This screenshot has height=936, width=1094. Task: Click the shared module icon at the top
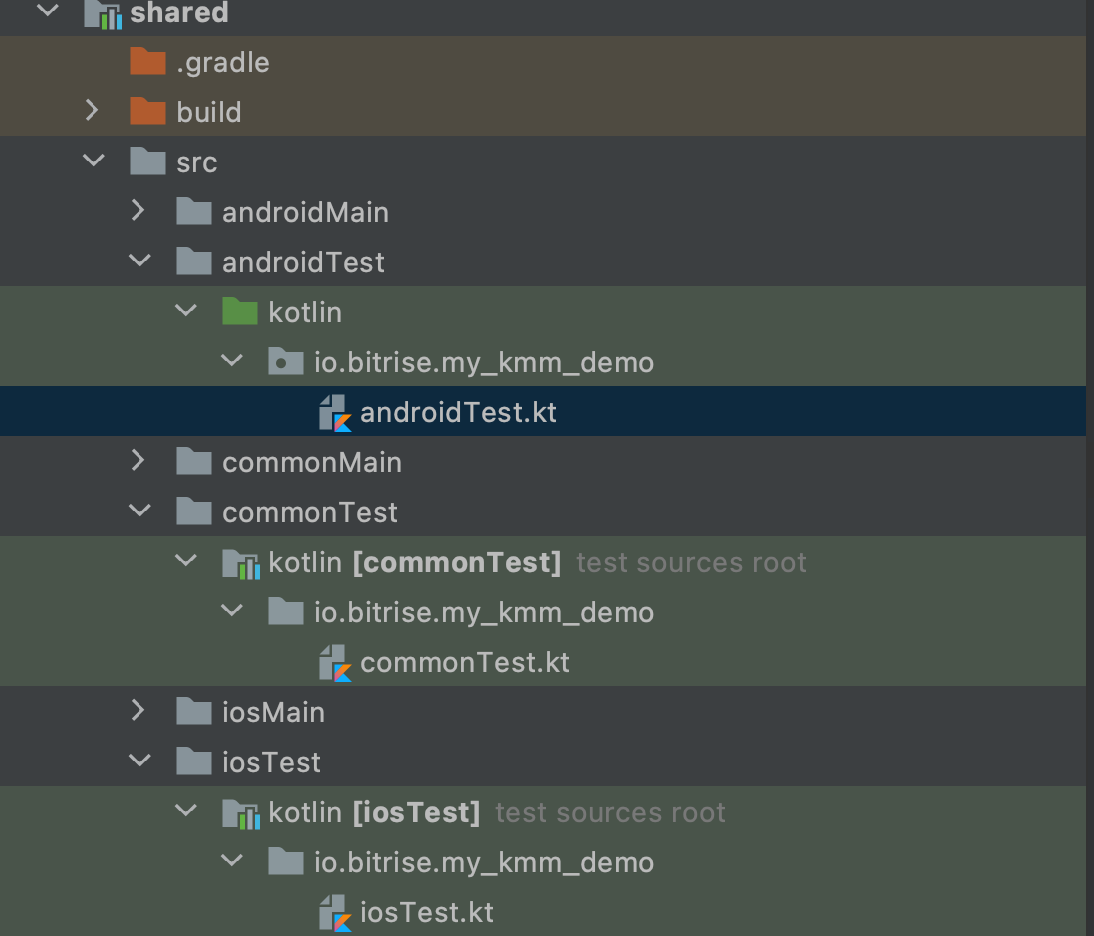point(102,14)
